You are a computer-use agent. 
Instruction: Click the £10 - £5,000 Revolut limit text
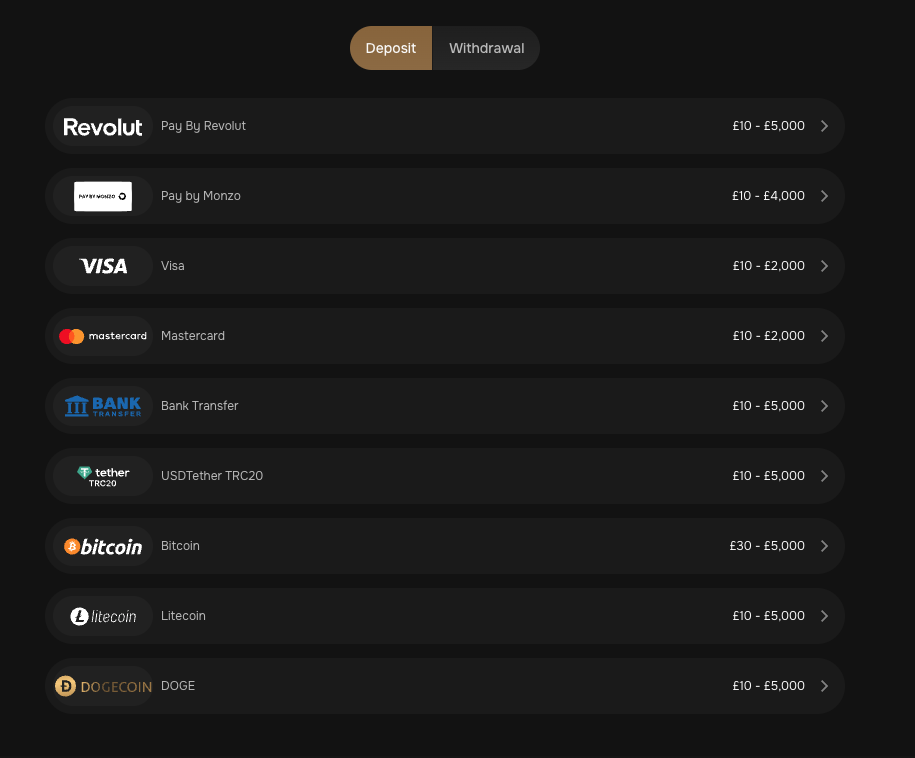(x=768, y=125)
